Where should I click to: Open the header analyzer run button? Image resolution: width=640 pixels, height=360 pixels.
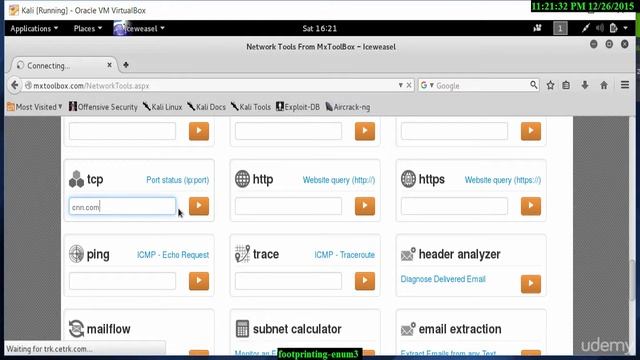[531, 284]
